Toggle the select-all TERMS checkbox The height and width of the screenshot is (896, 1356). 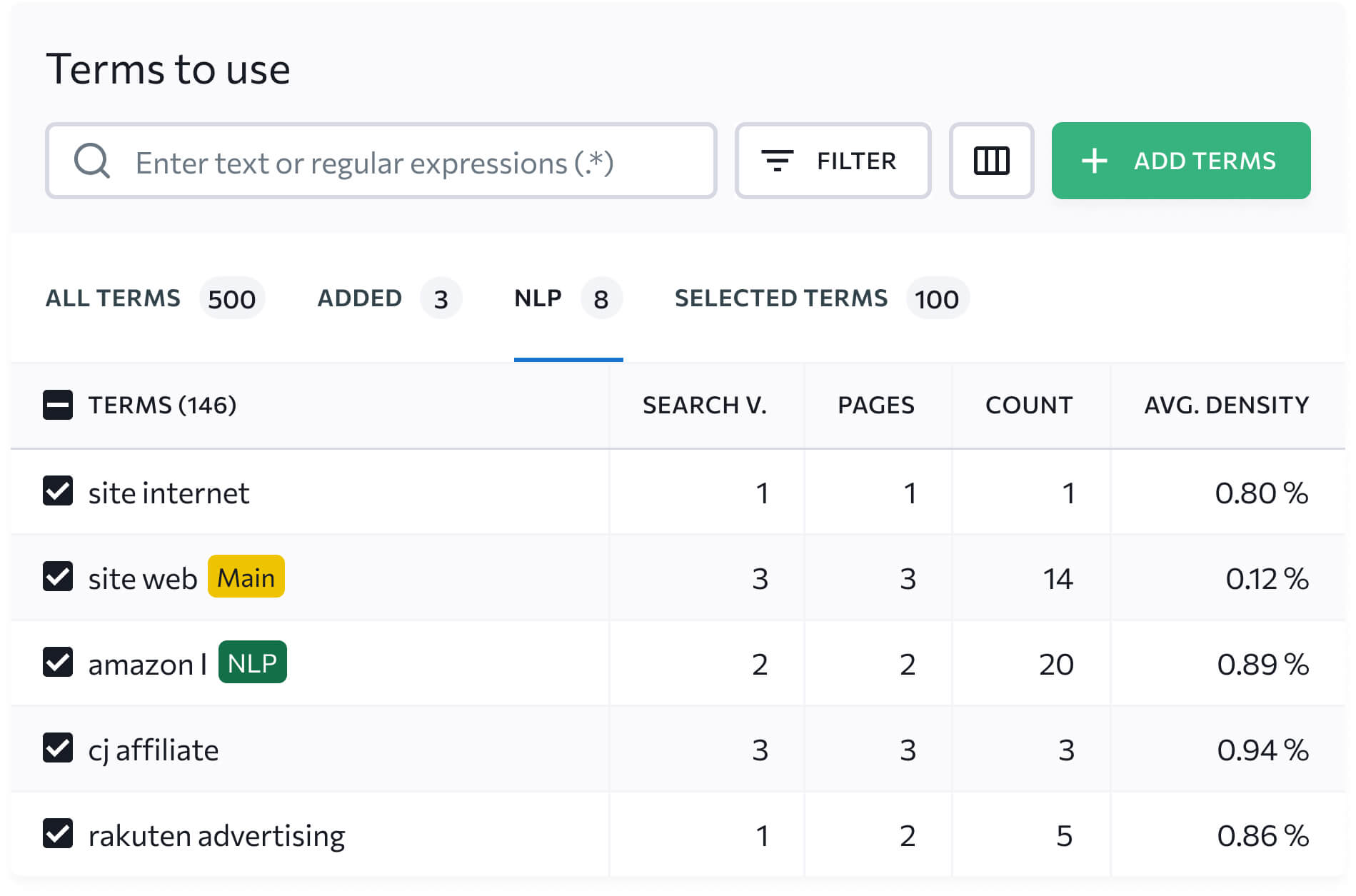58,405
